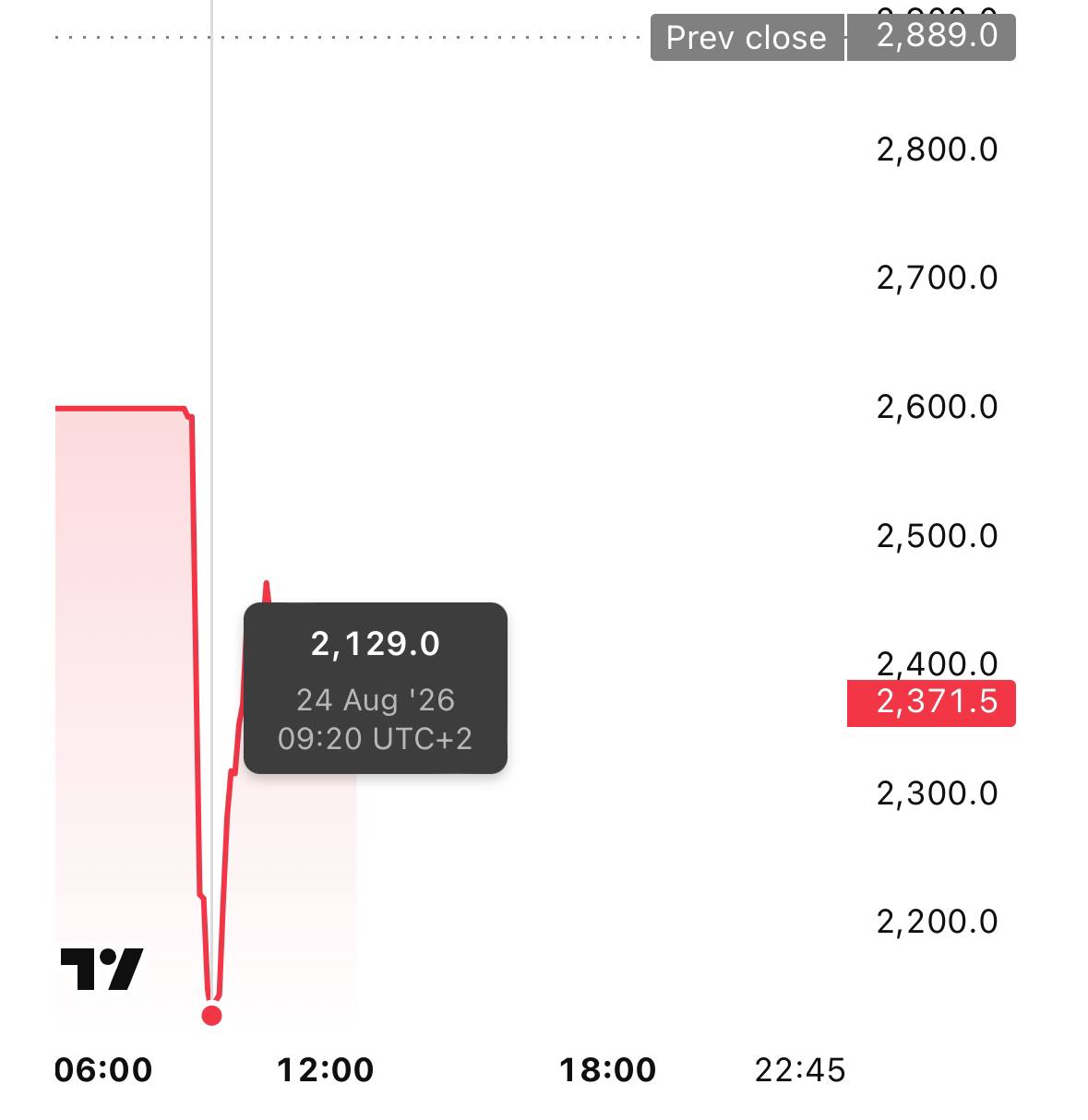The height and width of the screenshot is (1120, 1088).
Task: Click the 2,500.0 price axis label
Action: click(938, 536)
